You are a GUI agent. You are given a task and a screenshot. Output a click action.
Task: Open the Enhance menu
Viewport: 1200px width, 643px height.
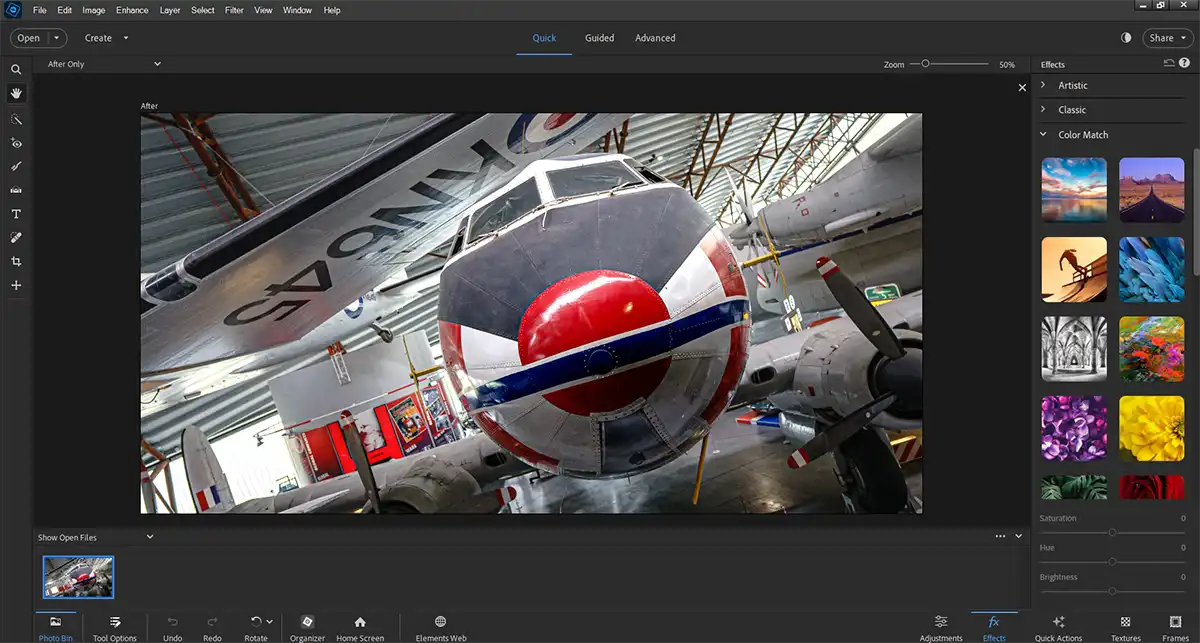132,10
